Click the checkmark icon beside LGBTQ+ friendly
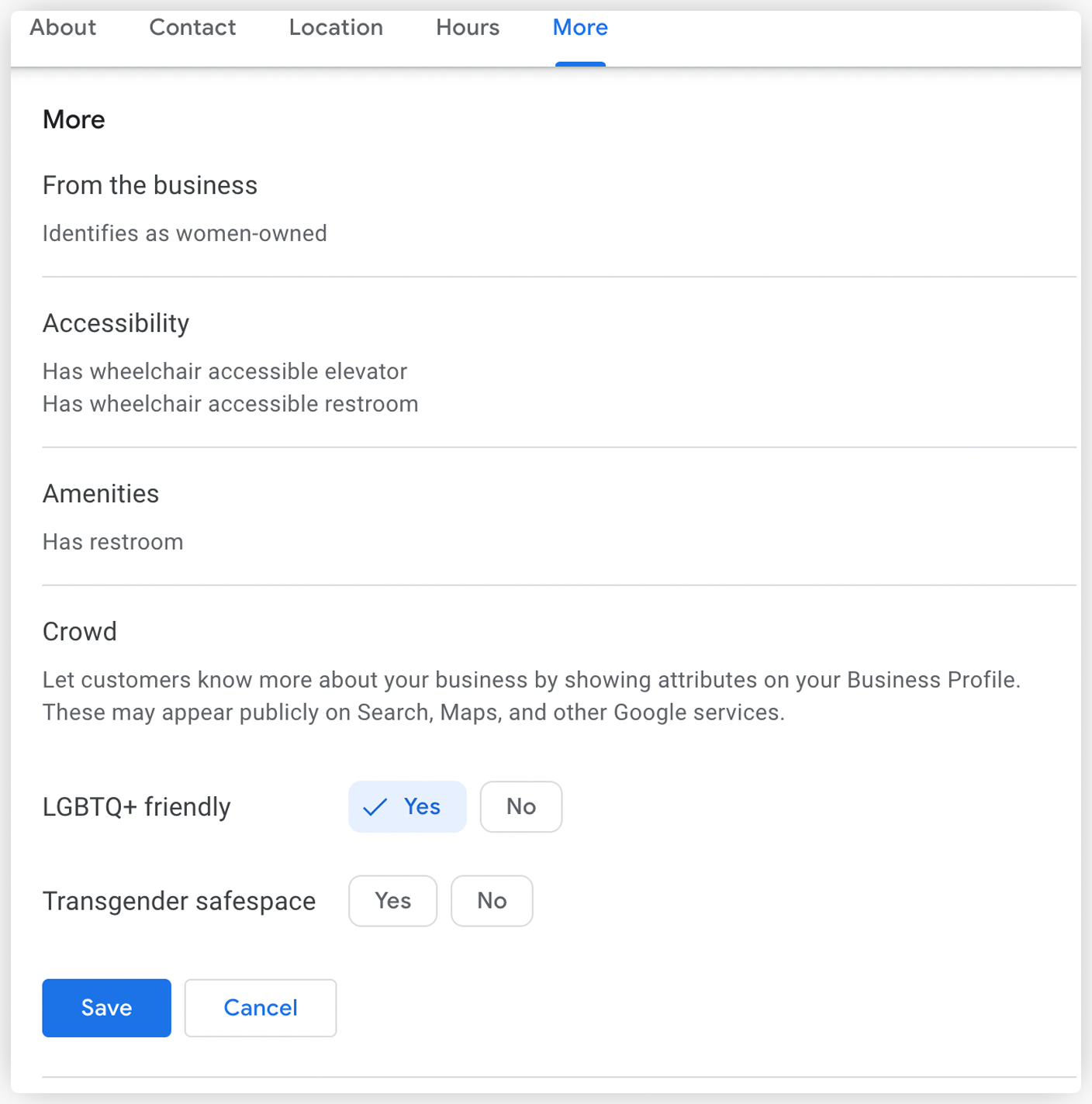 (x=375, y=807)
